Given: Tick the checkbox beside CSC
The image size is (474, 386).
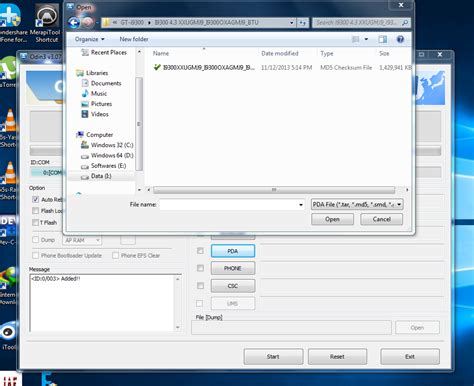Looking at the screenshot, I should point(200,286).
